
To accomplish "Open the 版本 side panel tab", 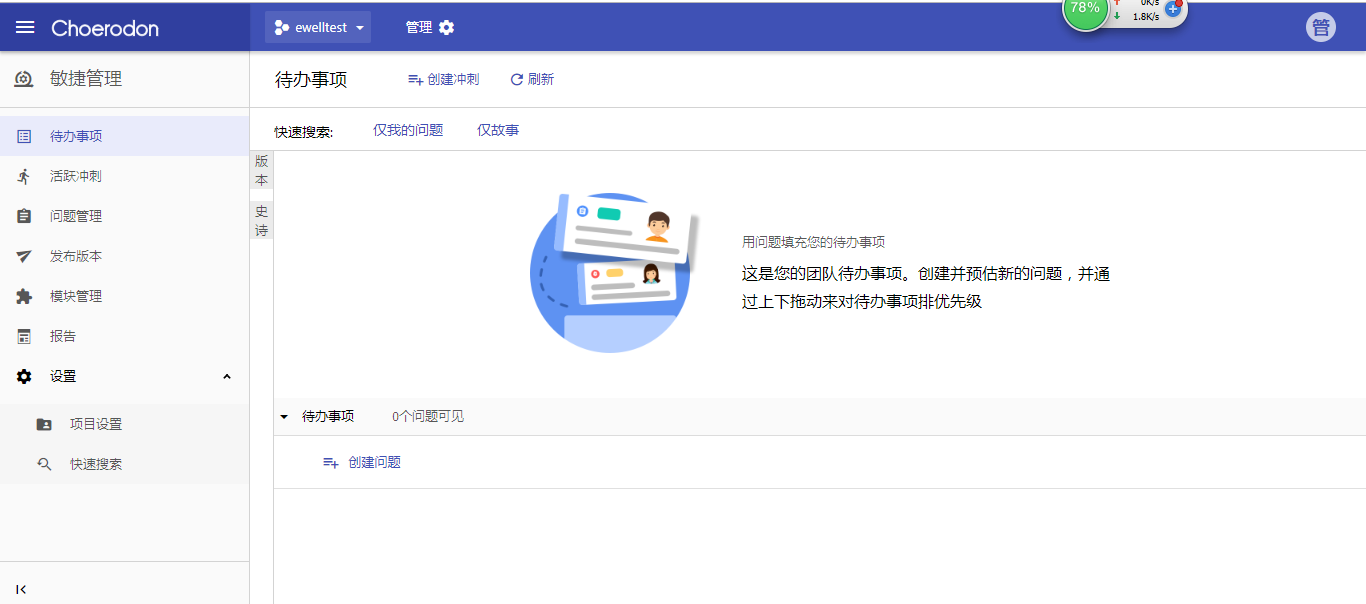I will 262,170.
